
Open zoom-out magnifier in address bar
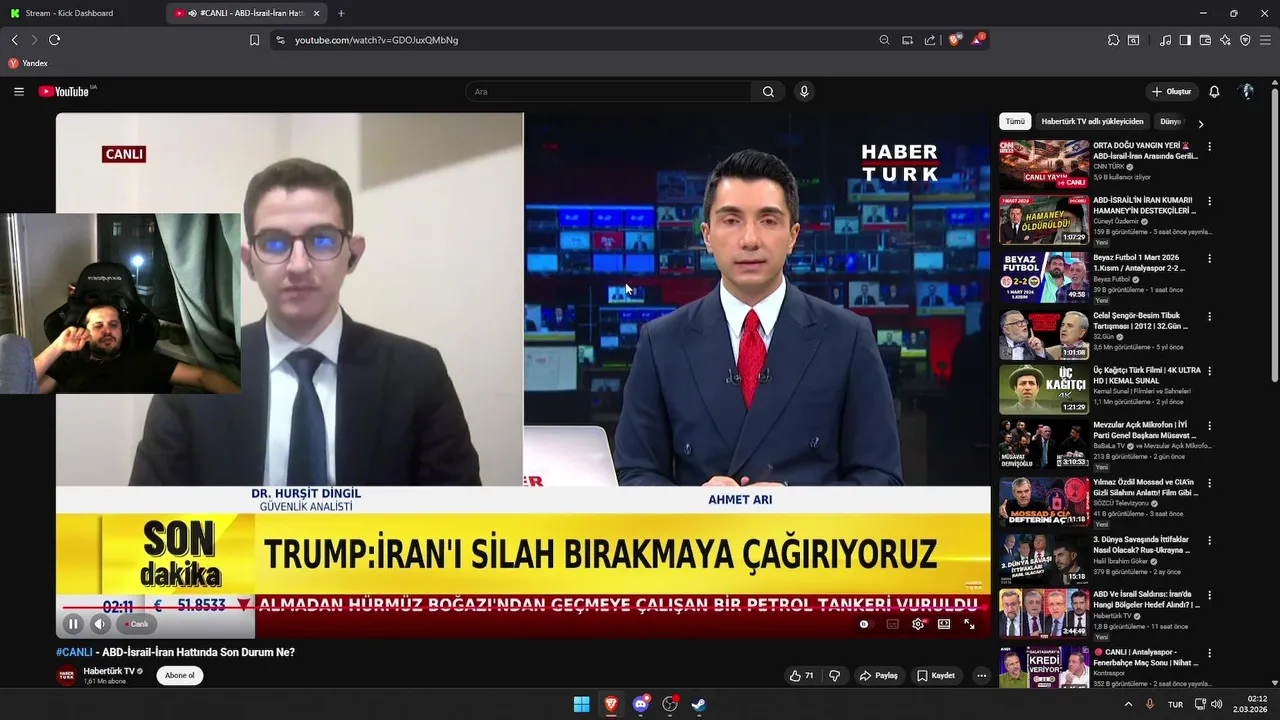[884, 40]
